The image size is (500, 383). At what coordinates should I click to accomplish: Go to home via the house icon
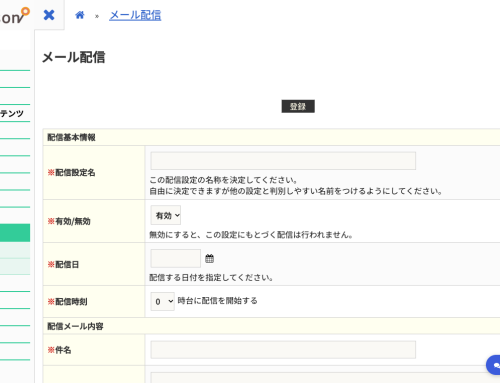pos(80,15)
